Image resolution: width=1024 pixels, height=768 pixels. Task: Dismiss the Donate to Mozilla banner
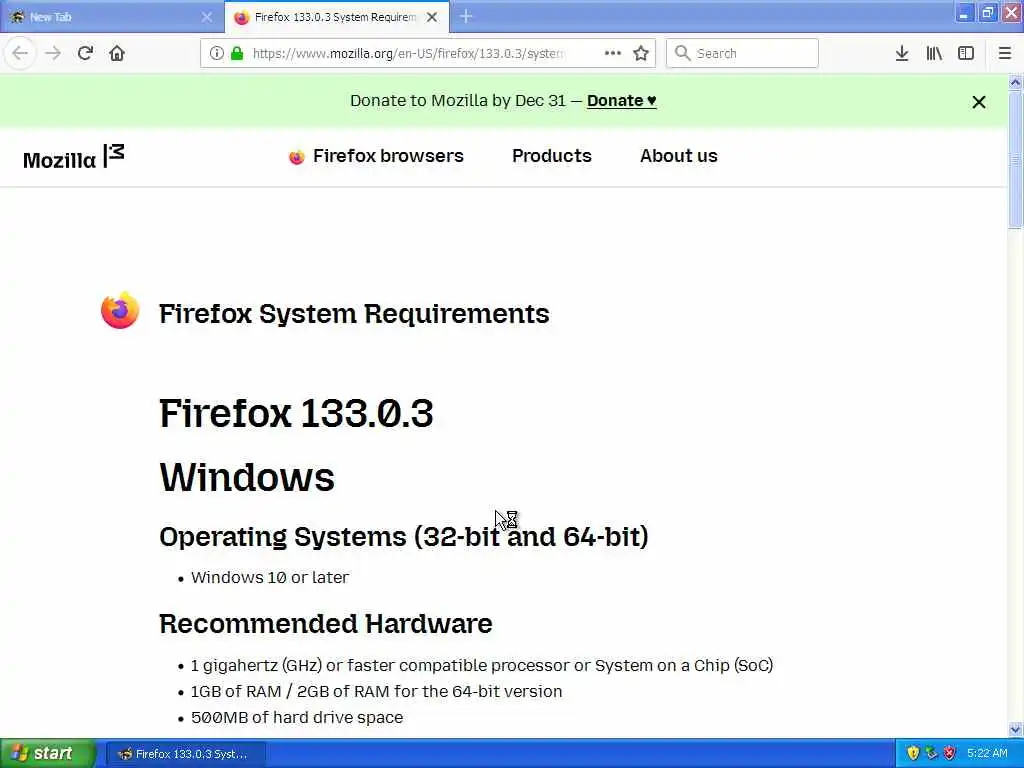pyautogui.click(x=978, y=102)
